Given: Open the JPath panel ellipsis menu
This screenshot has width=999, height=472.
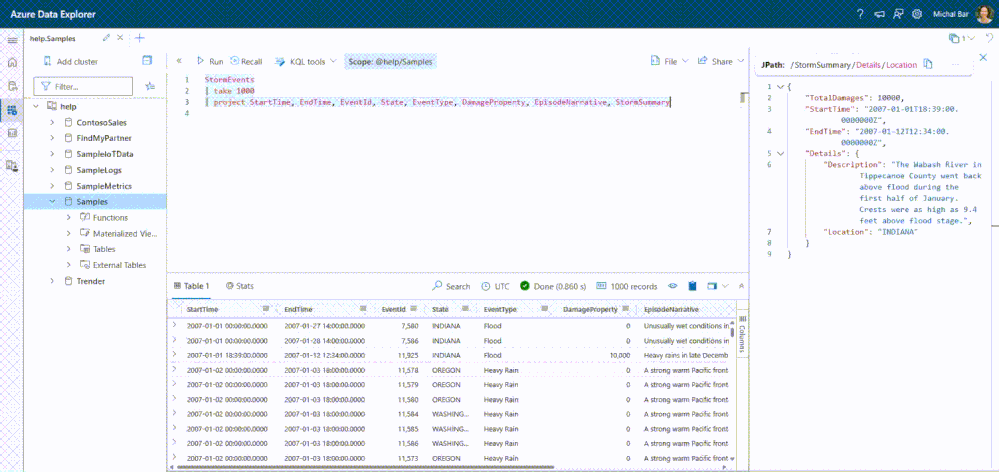Looking at the screenshot, I should click(x=956, y=64).
